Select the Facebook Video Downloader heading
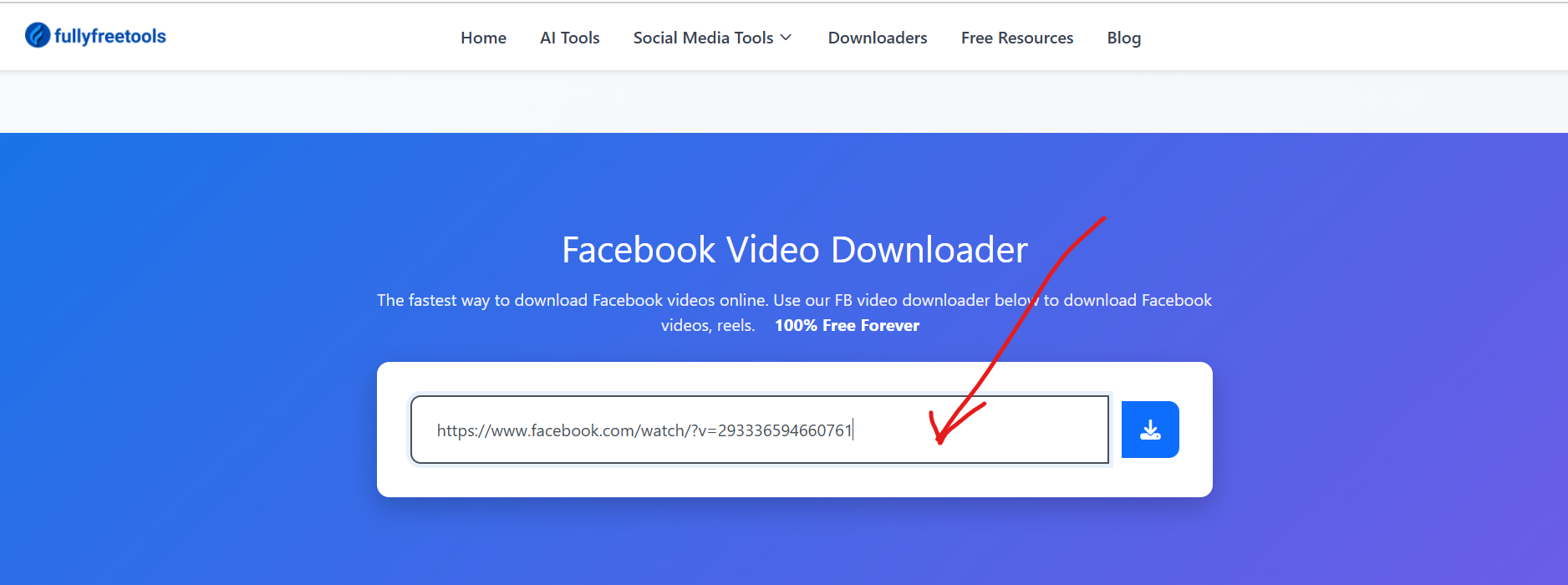Screen dimensions: 1568x585 795,250
